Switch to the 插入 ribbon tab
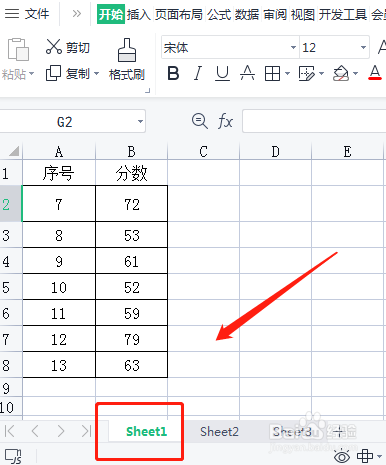Screen dimensions: 386x465 click(x=139, y=14)
